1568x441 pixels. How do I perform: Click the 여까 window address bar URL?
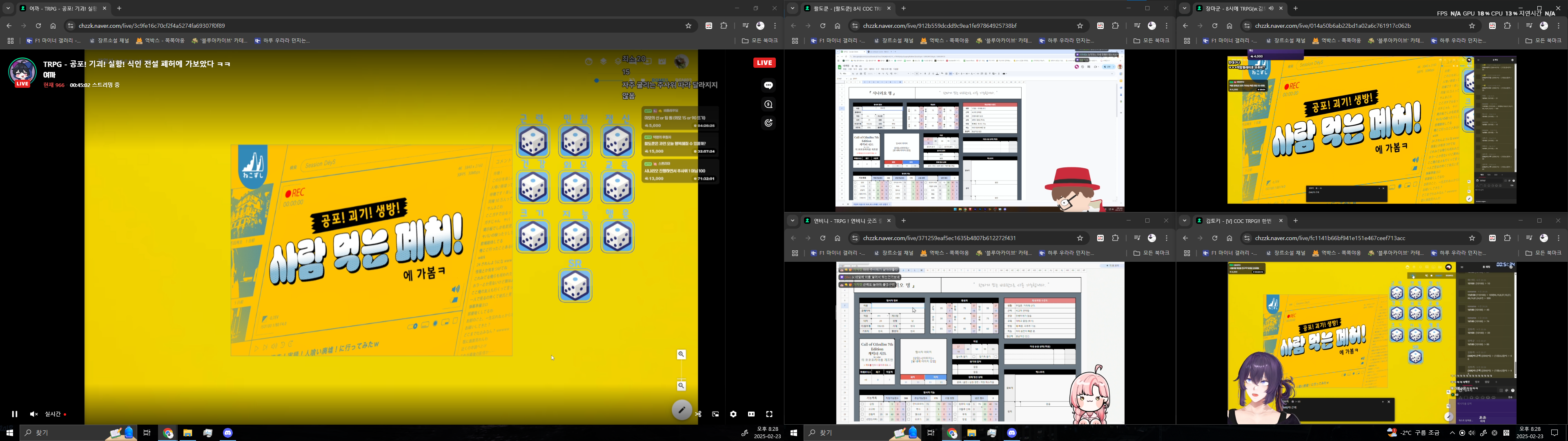(151, 26)
